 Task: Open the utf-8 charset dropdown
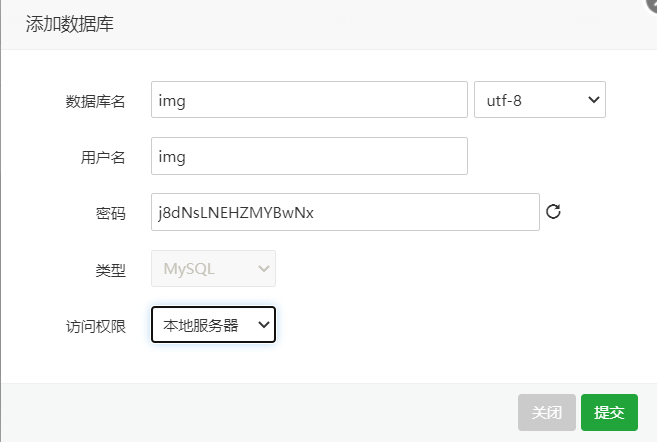(540, 100)
